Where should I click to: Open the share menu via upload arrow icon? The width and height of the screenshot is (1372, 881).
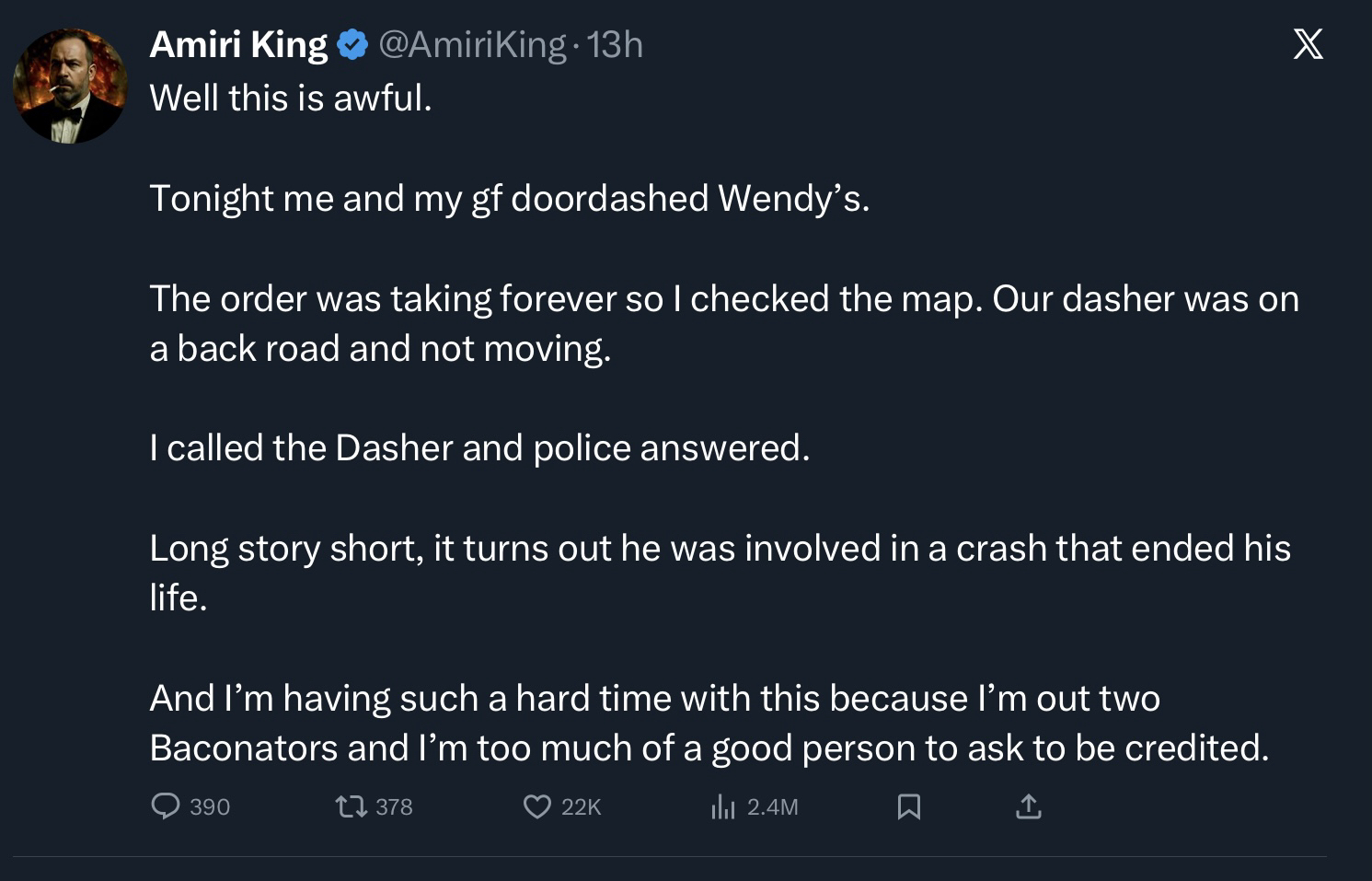1028,807
